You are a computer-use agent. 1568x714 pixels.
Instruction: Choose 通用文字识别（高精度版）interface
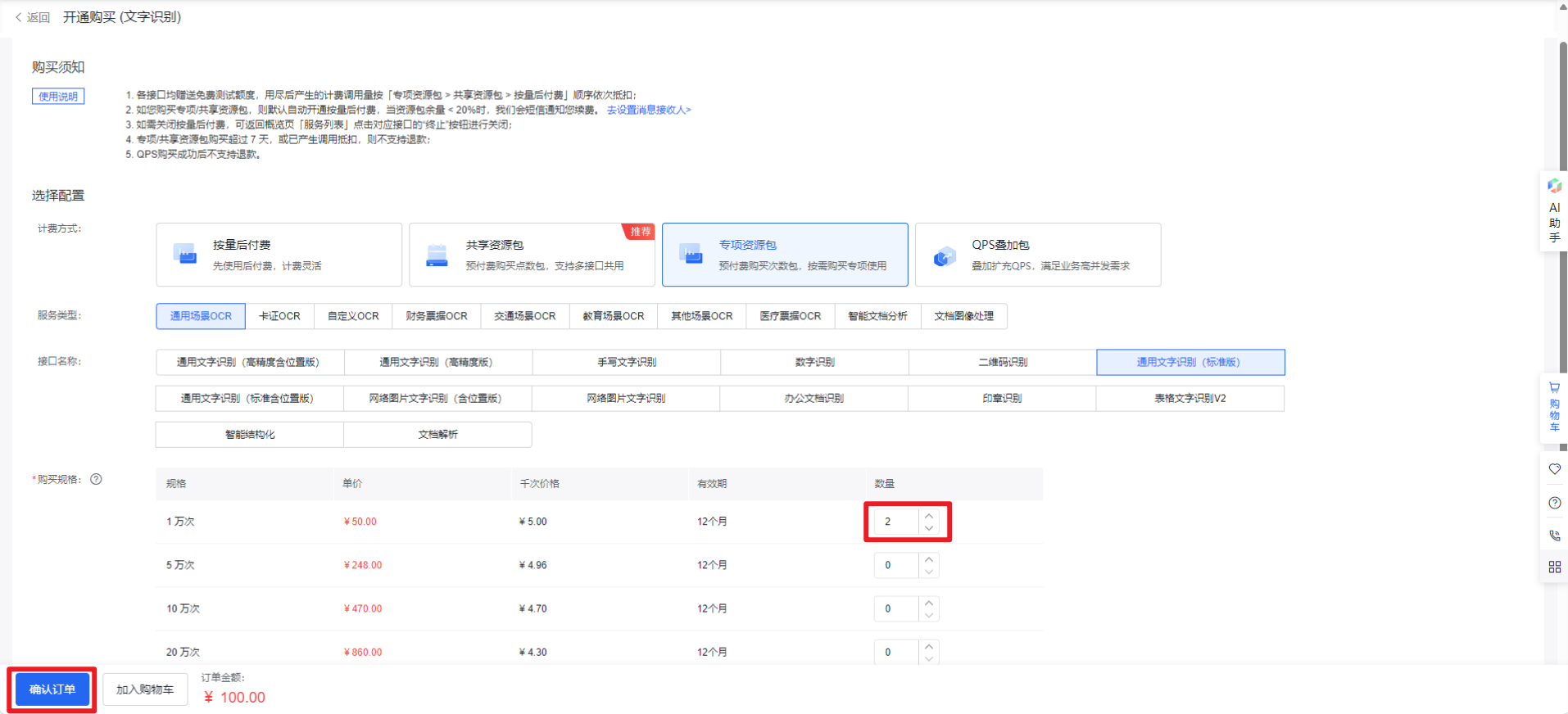click(x=438, y=362)
